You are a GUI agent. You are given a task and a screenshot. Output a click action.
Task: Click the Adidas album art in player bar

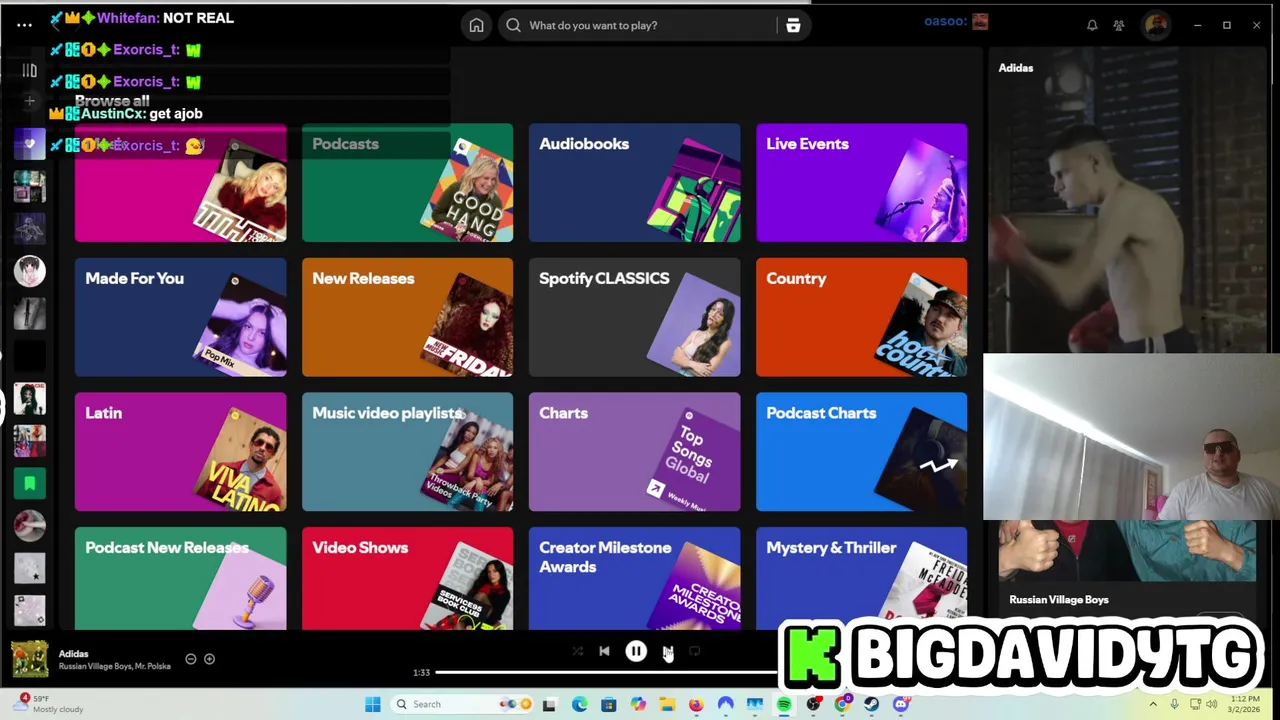[30, 659]
